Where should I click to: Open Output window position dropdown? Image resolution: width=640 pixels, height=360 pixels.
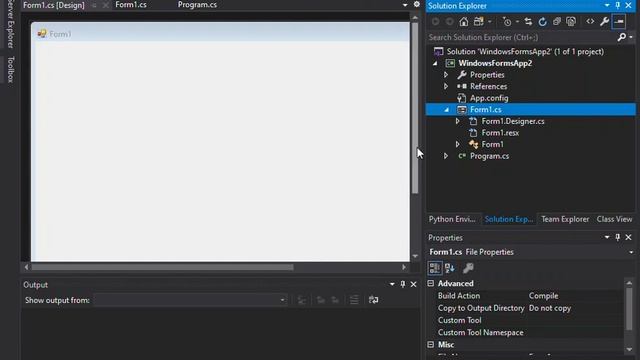coord(392,284)
